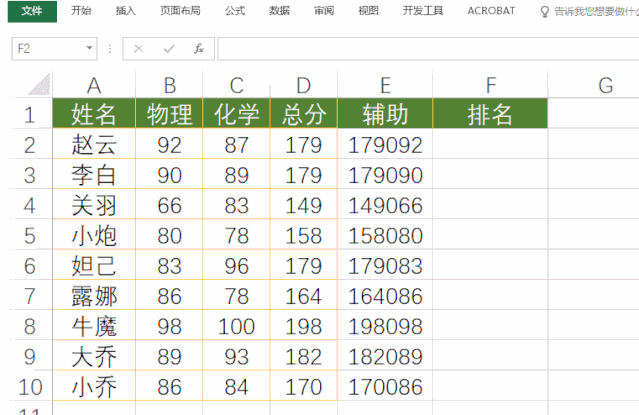
Task: Select column E header
Action: coord(385,85)
